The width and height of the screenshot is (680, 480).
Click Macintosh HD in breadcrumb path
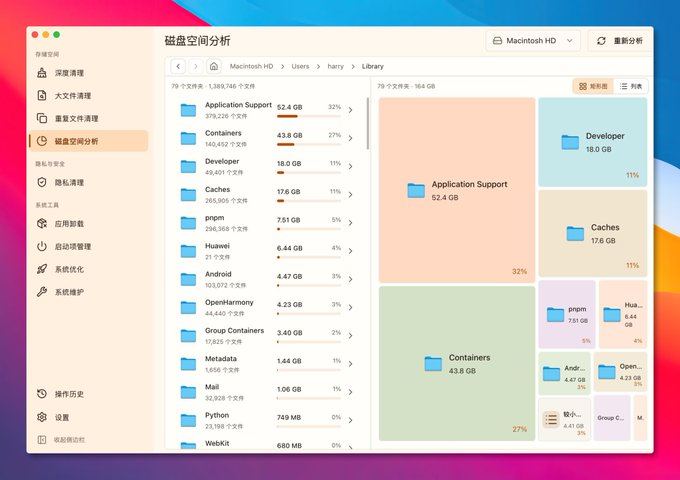coord(252,66)
